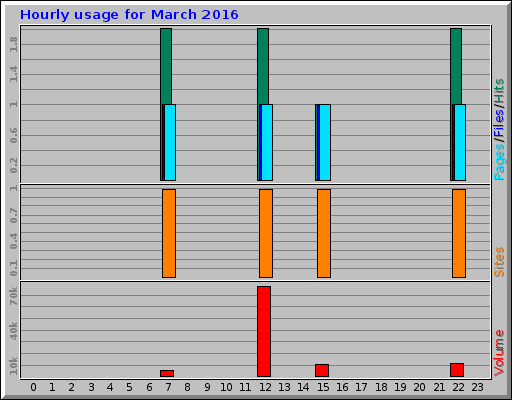This screenshot has height=400, width=512.
Task: Click hour label "5" on the x-axis
Action: [129, 387]
